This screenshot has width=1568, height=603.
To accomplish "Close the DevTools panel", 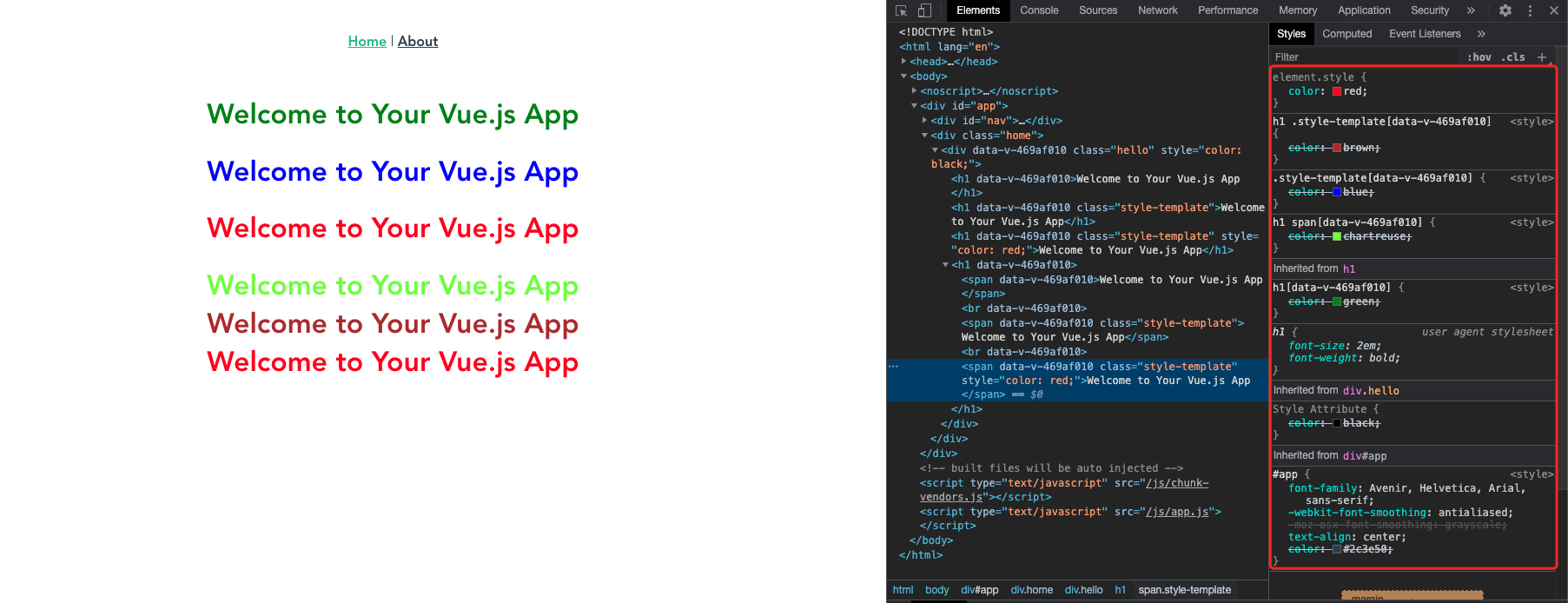I will pyautogui.click(x=1553, y=10).
